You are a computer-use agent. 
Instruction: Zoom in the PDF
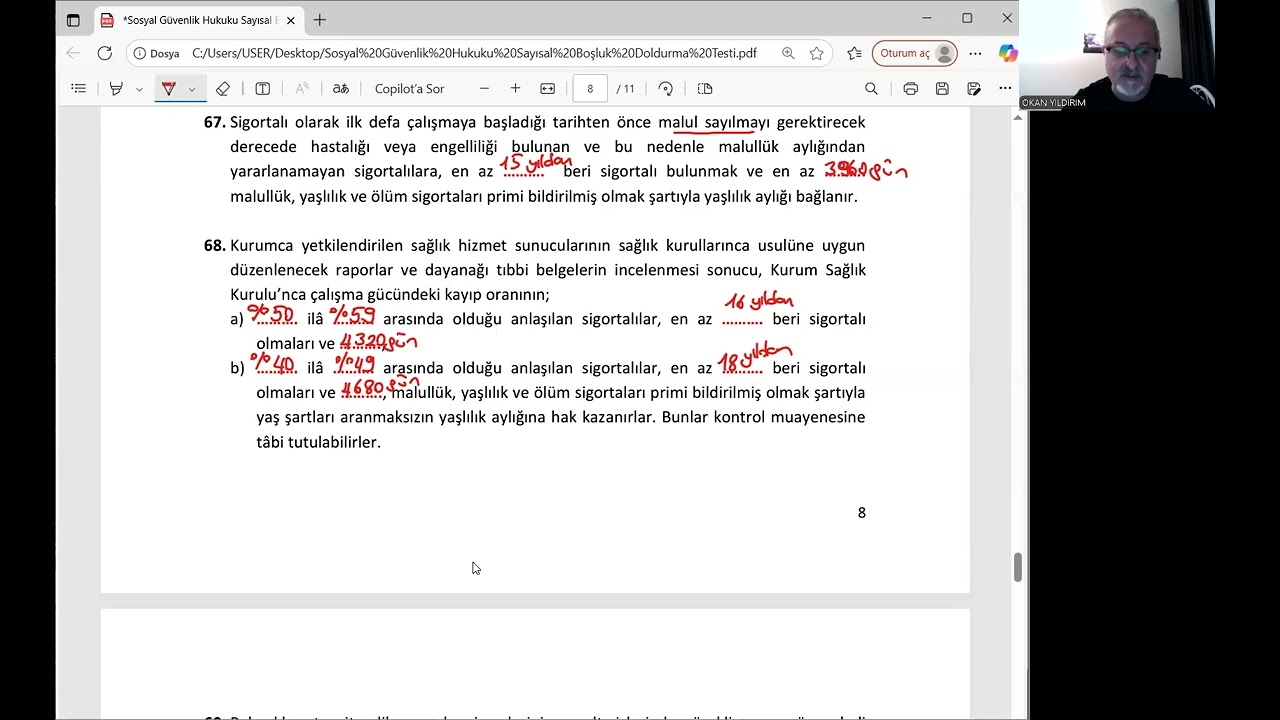click(515, 89)
